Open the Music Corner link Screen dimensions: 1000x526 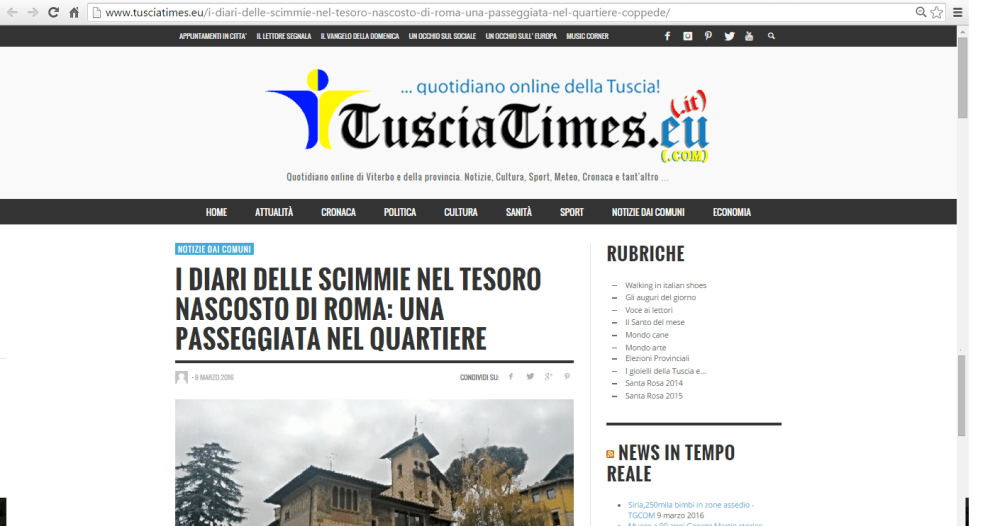point(587,36)
